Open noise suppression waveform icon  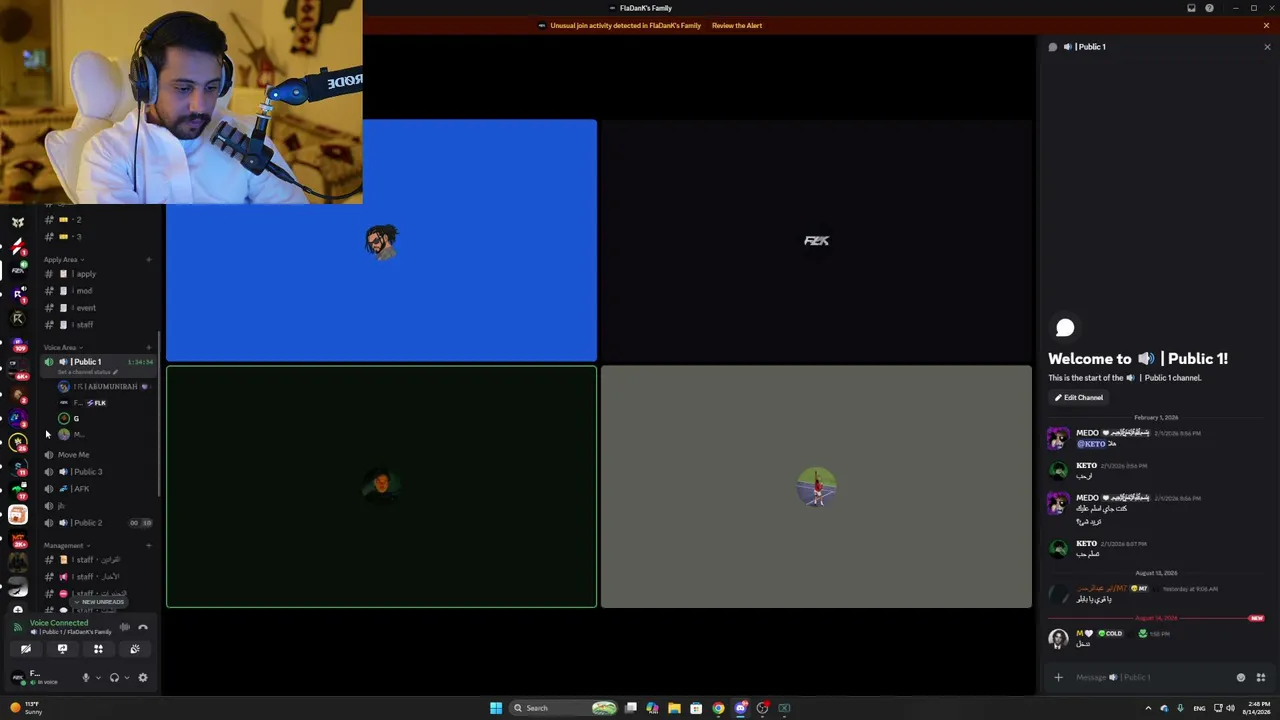124,627
